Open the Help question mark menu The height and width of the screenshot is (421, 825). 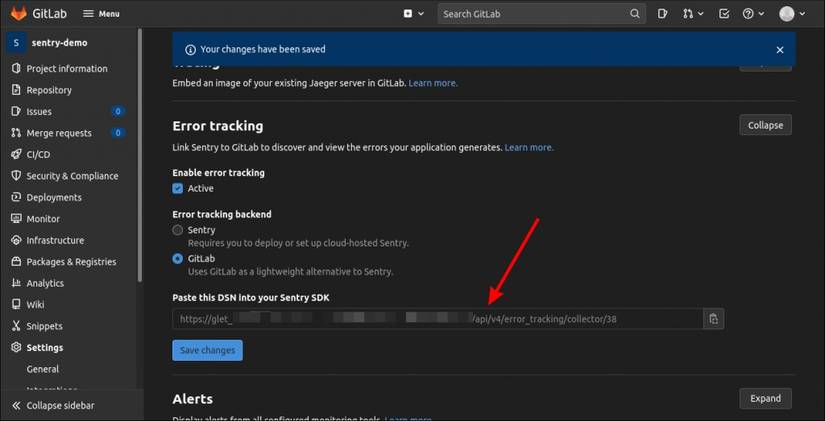tap(753, 14)
